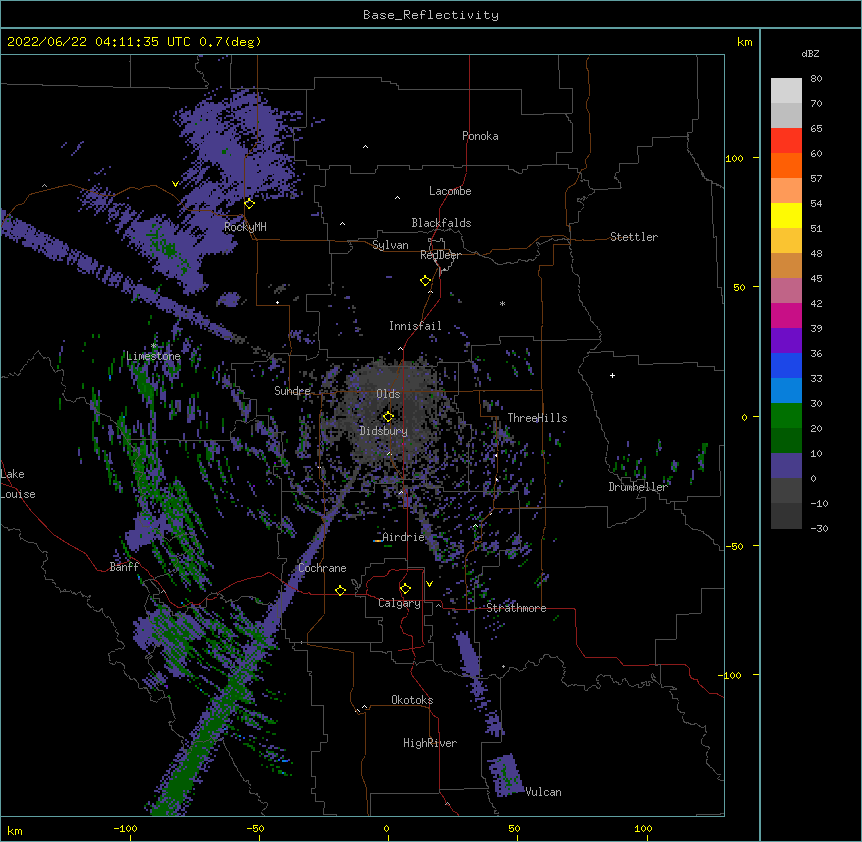Click the white asterisk marker east of Innisfail

502,303
